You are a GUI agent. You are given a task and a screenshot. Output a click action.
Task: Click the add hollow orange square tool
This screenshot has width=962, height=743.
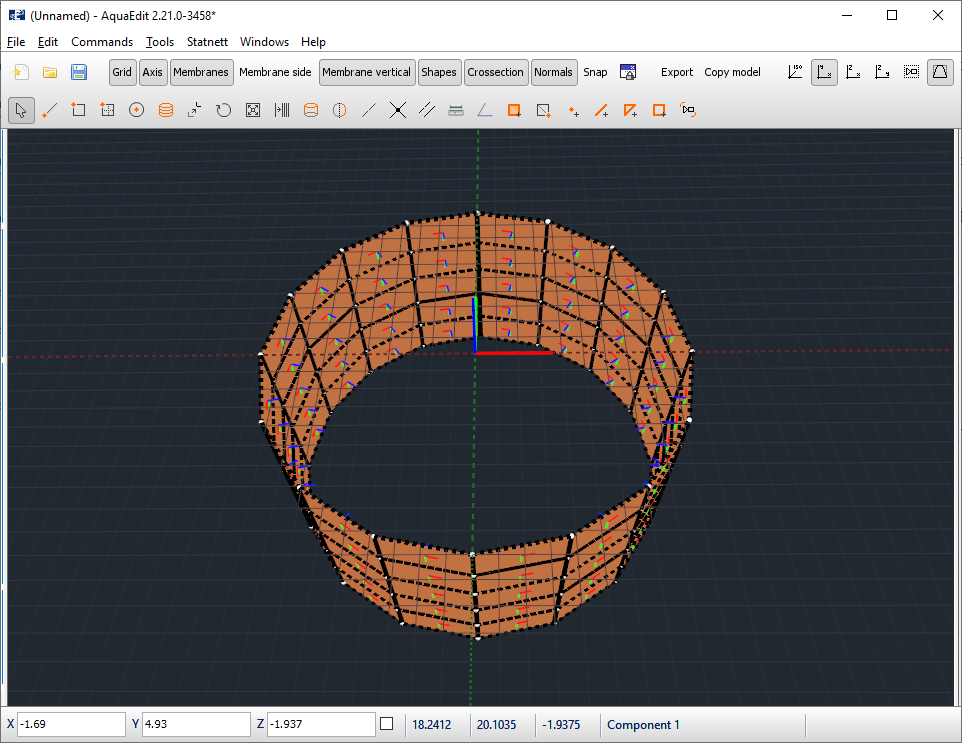point(659,110)
